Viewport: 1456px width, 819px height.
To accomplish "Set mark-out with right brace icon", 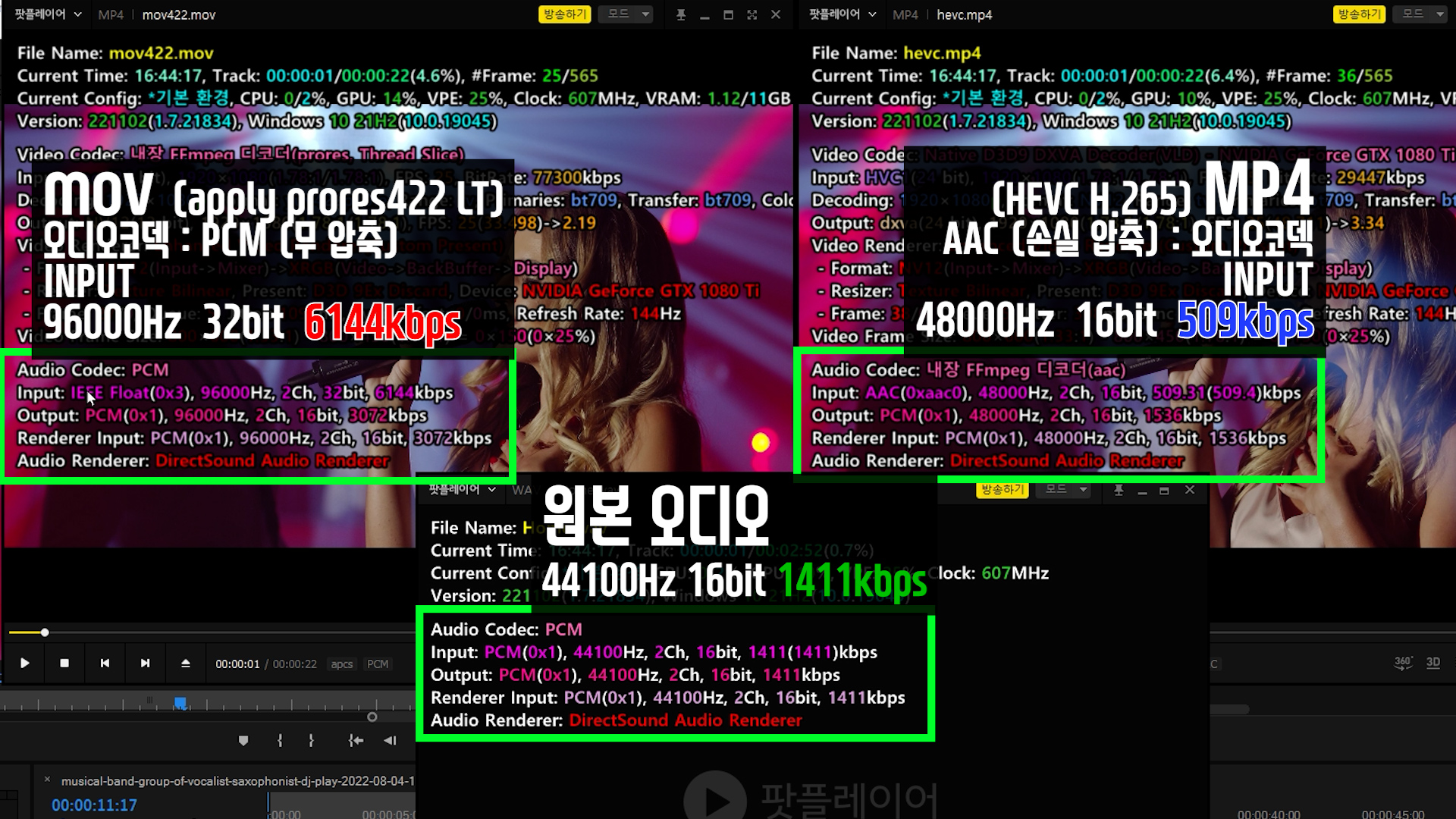I will [311, 741].
